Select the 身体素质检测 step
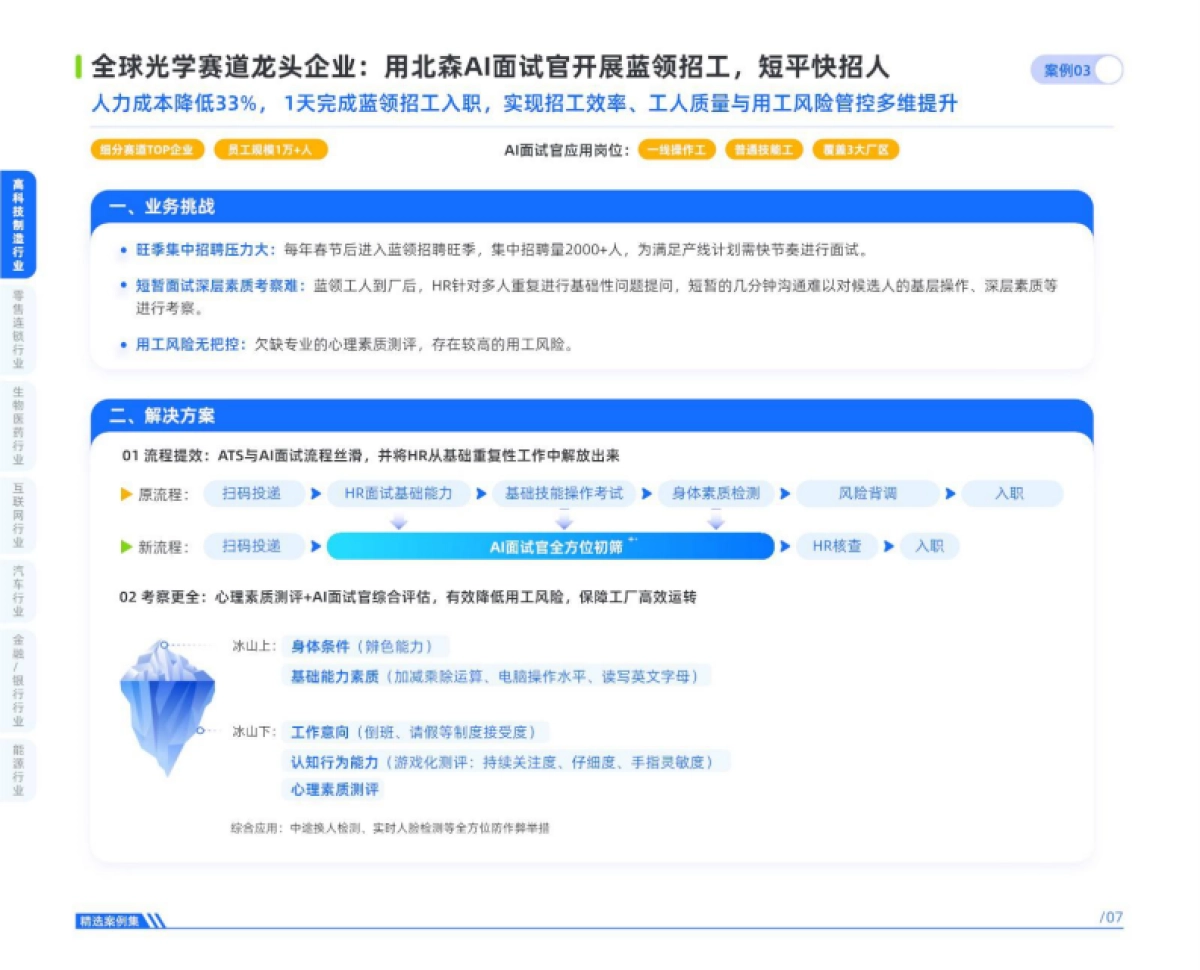 (x=716, y=492)
